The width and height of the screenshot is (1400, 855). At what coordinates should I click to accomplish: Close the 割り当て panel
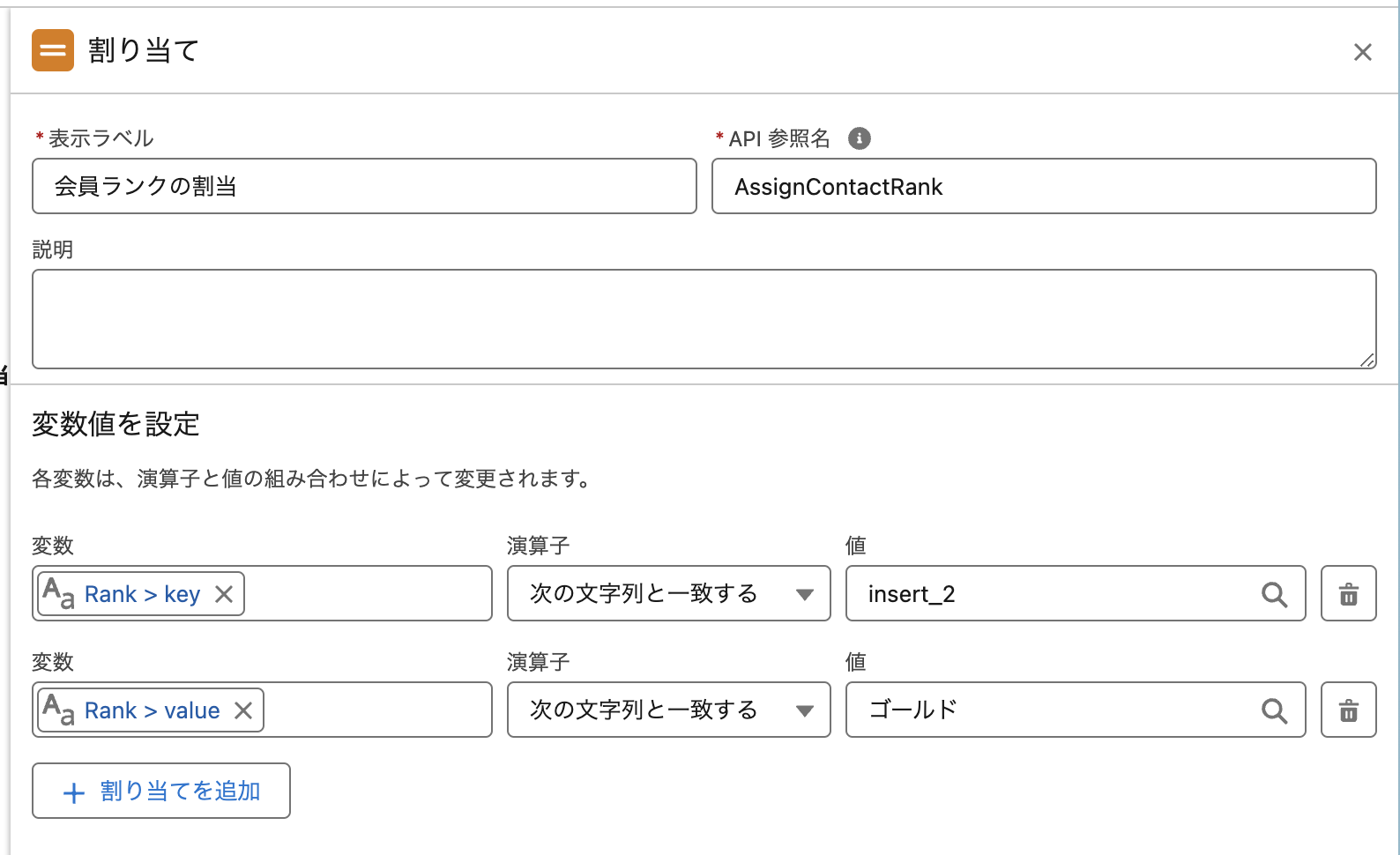(x=1362, y=53)
